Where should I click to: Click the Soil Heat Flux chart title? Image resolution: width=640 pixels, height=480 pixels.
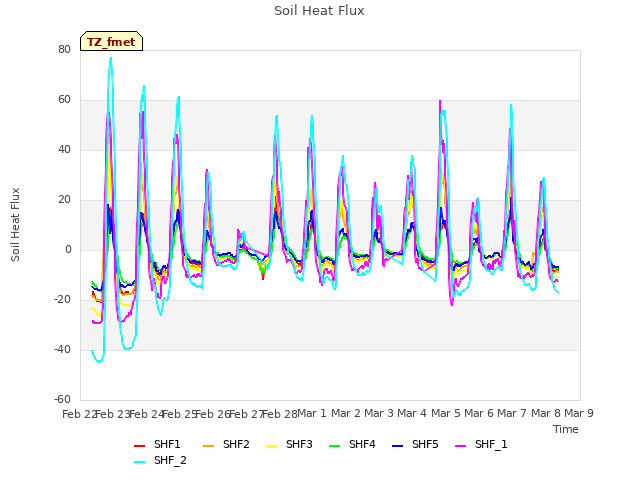point(319,11)
